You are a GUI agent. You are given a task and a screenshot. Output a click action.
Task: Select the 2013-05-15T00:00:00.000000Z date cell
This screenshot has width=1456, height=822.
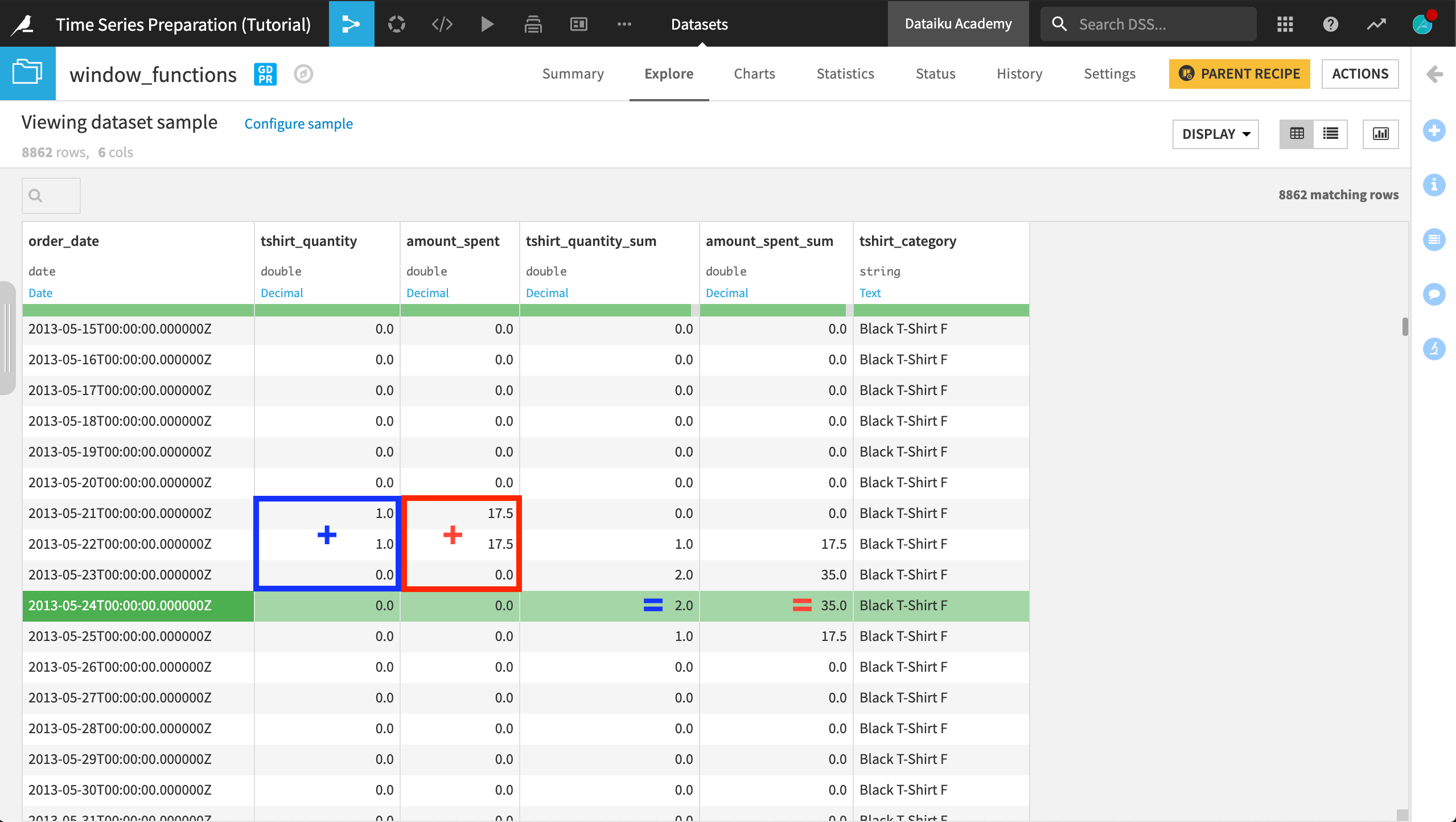pos(138,329)
